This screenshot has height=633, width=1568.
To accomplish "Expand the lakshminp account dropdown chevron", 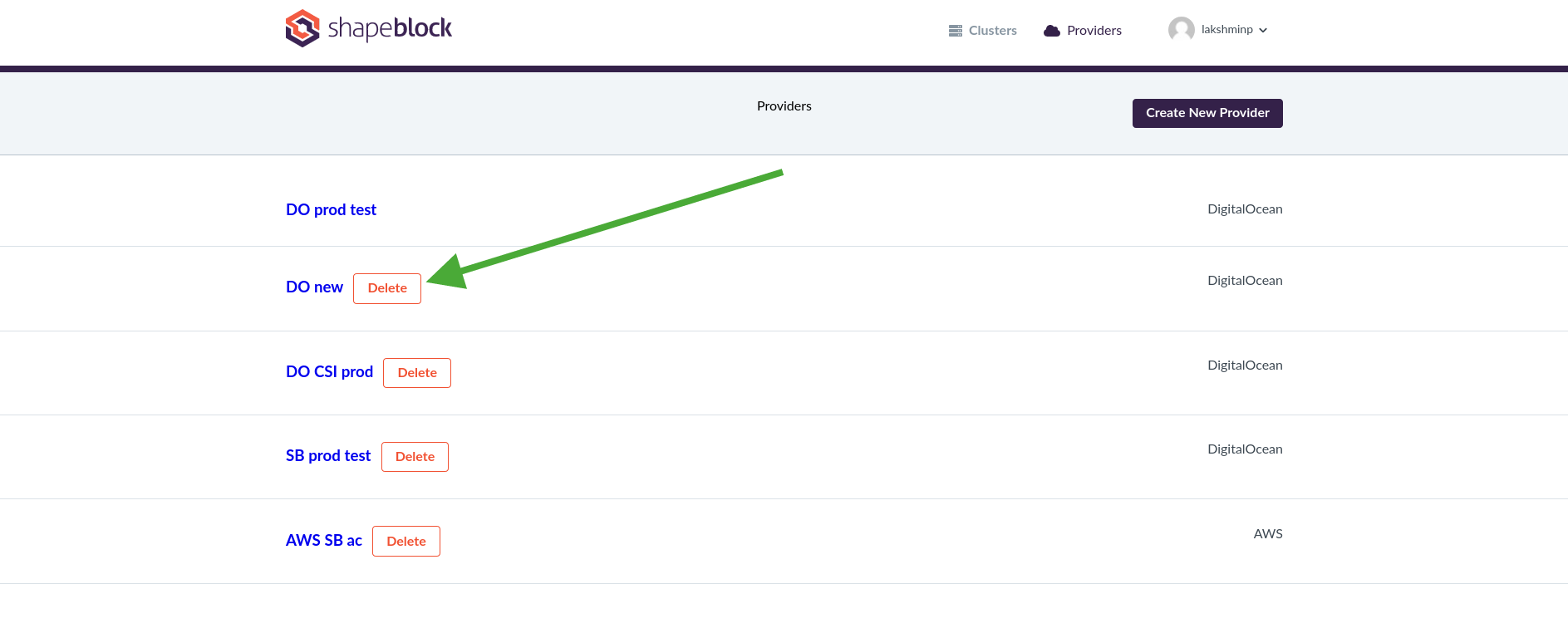I will (x=1263, y=31).
